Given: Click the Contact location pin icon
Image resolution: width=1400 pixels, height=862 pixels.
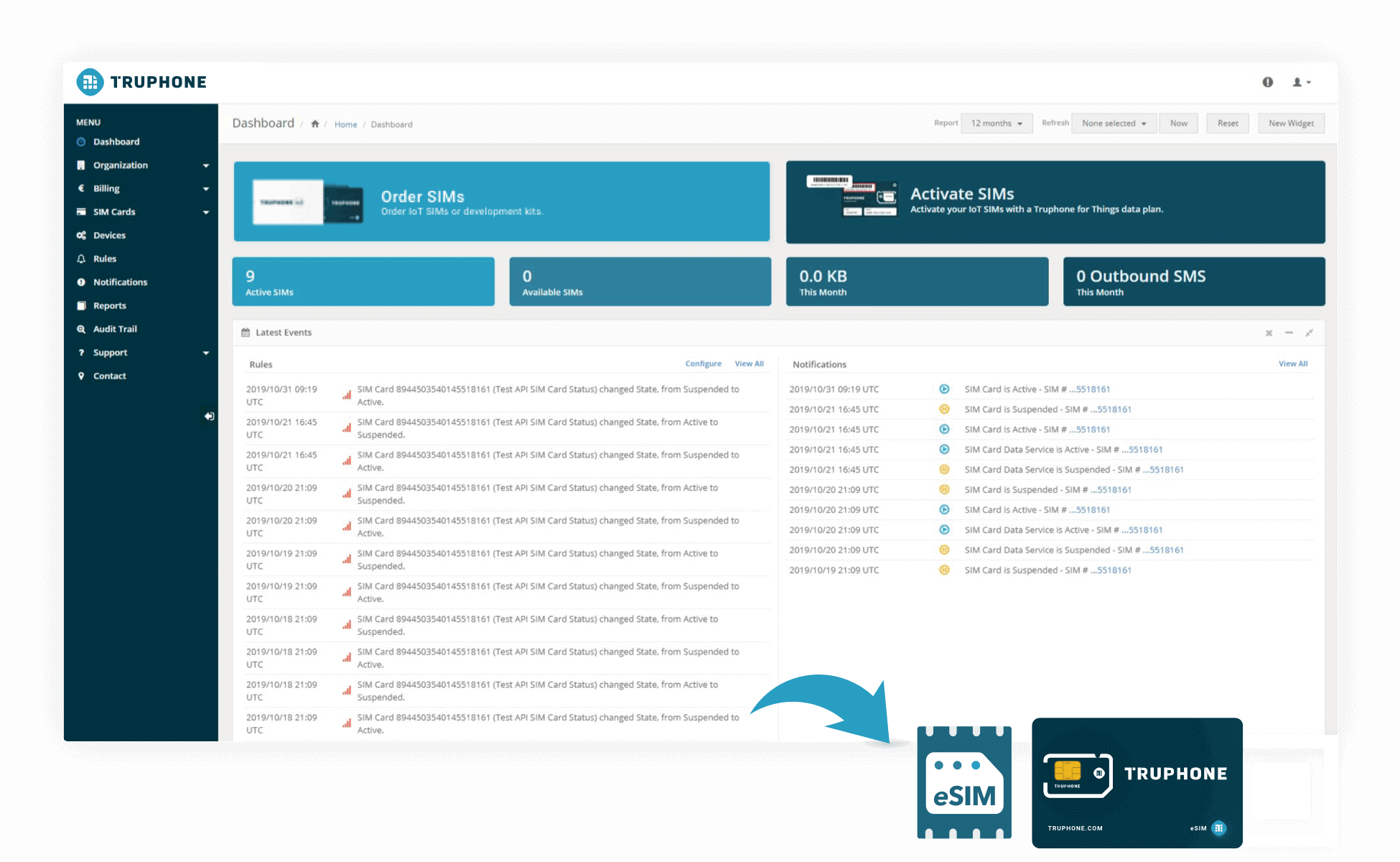Looking at the screenshot, I should coord(81,376).
